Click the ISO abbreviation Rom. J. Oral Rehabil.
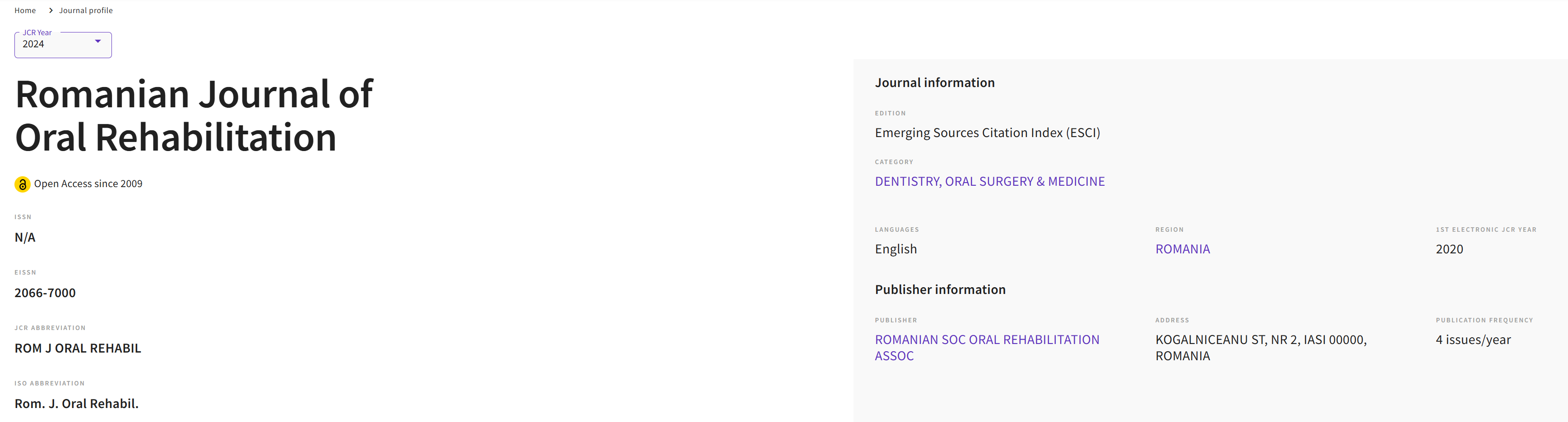This screenshot has height=422, width=1568. click(x=77, y=404)
